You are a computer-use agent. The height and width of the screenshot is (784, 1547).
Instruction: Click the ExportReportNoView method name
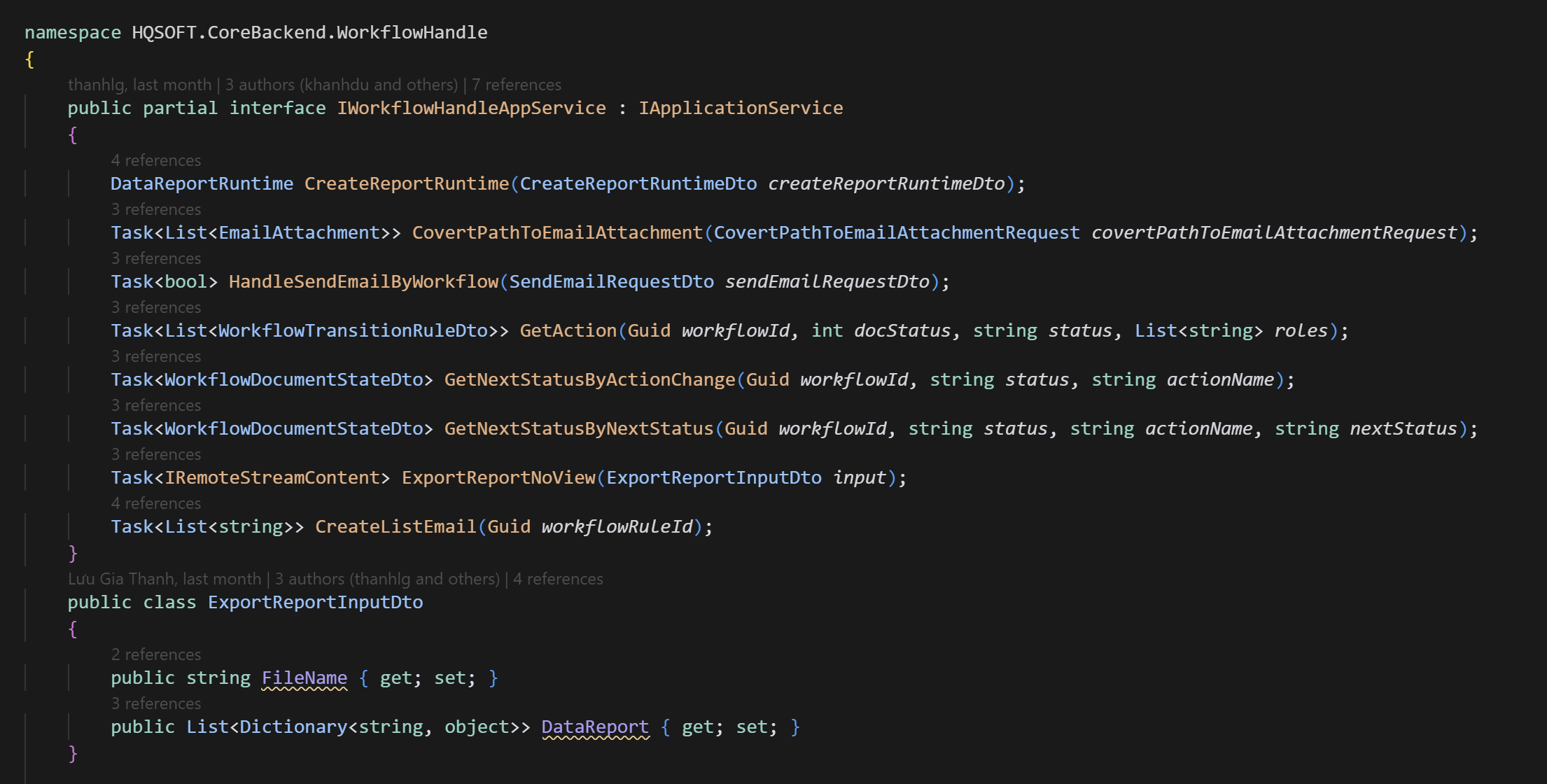(x=498, y=477)
